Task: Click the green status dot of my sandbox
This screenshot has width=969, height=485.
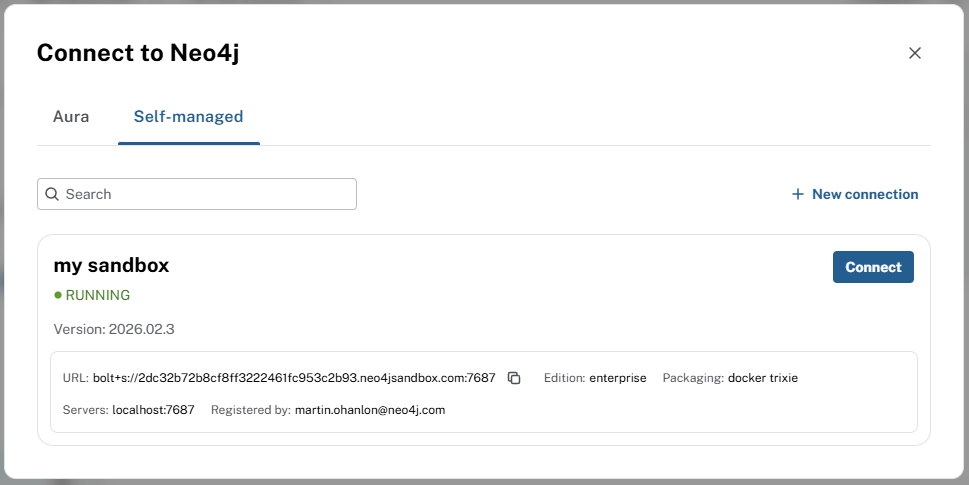Action: (58, 295)
